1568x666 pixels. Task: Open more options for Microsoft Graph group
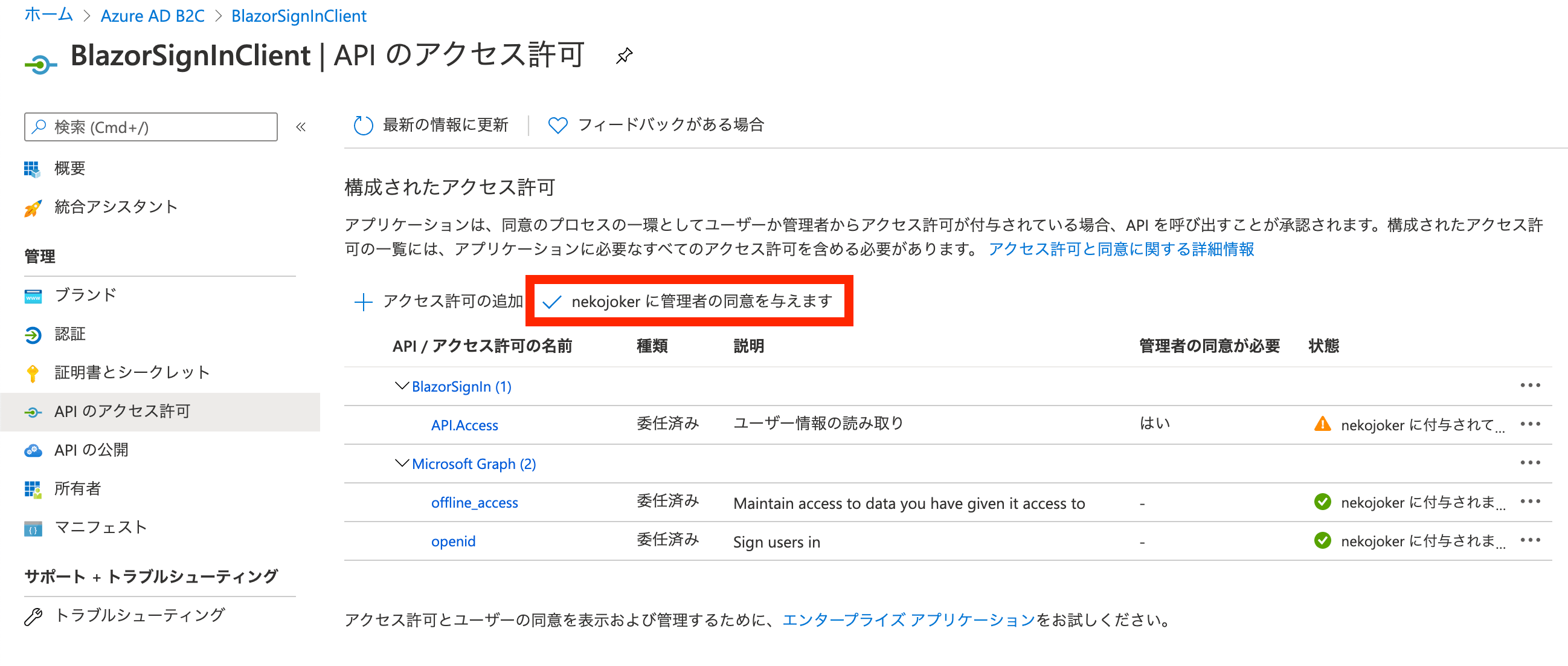(1530, 463)
